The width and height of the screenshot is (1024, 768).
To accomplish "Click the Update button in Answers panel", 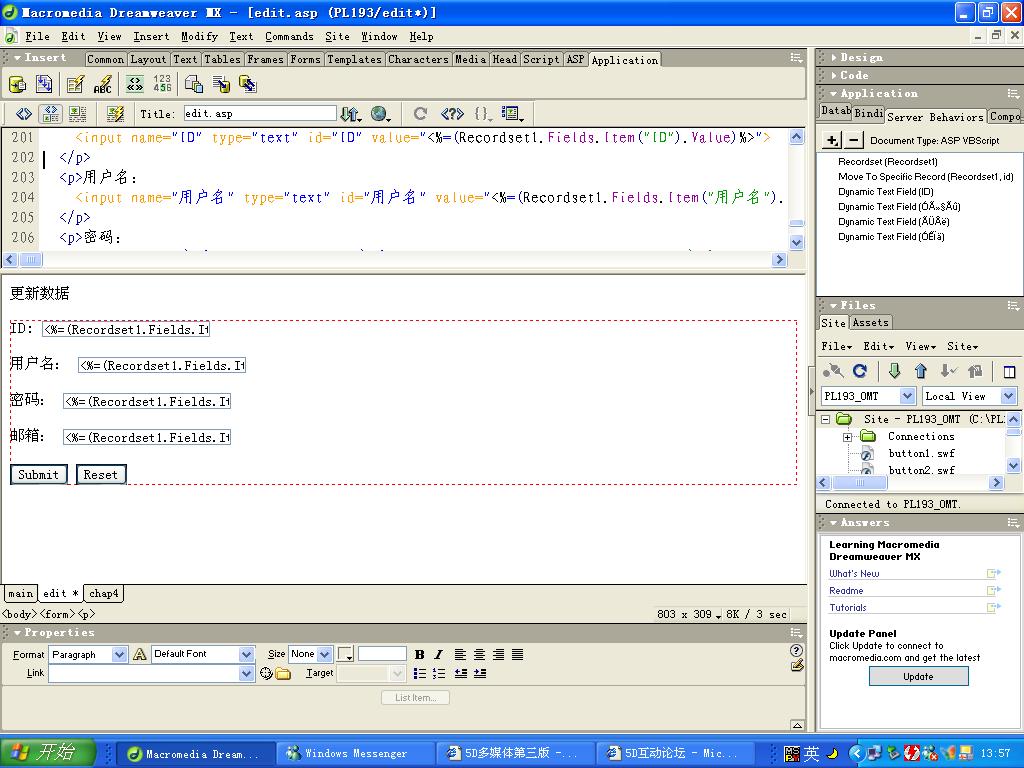I will pos(918,676).
